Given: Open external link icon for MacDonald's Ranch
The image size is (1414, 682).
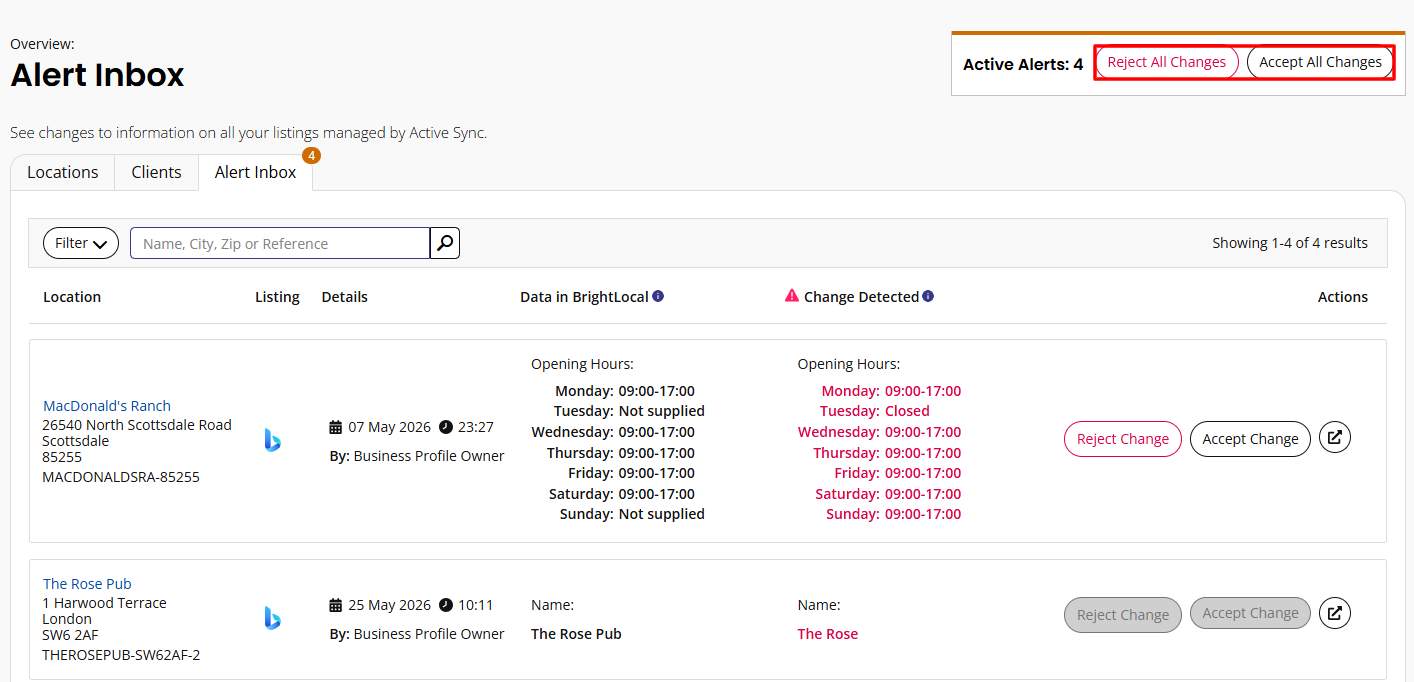Looking at the screenshot, I should (x=1335, y=438).
